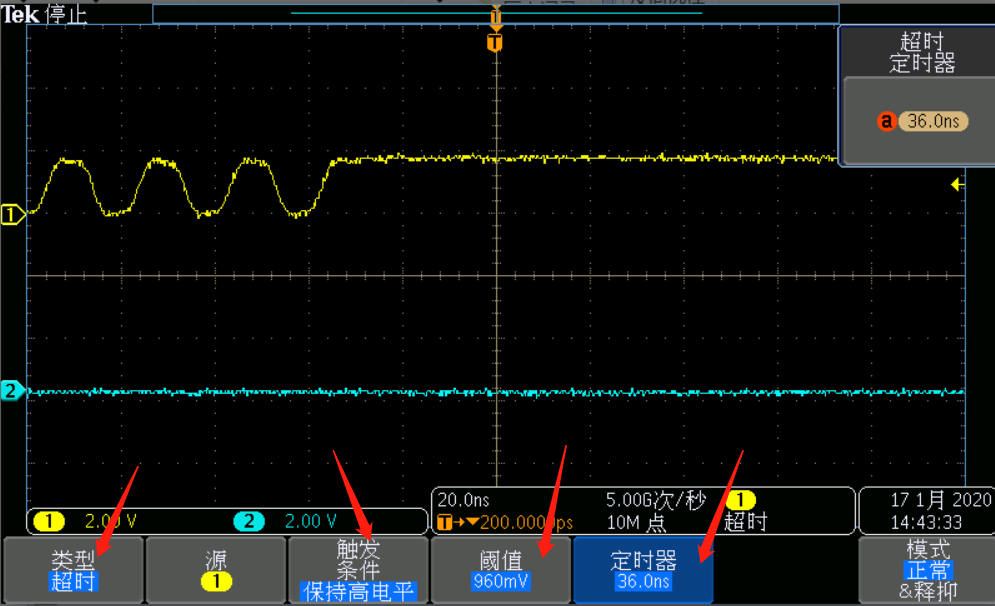Click the time 14:43:33 readout

coord(926,523)
